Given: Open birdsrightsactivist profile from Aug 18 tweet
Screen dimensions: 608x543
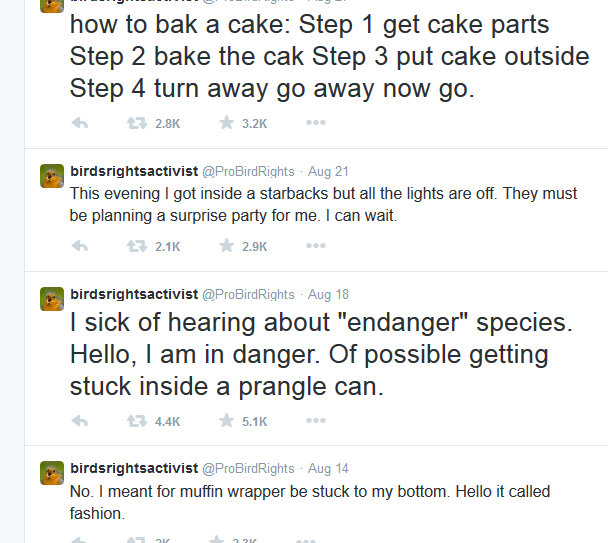Looking at the screenshot, I should coord(134,295).
